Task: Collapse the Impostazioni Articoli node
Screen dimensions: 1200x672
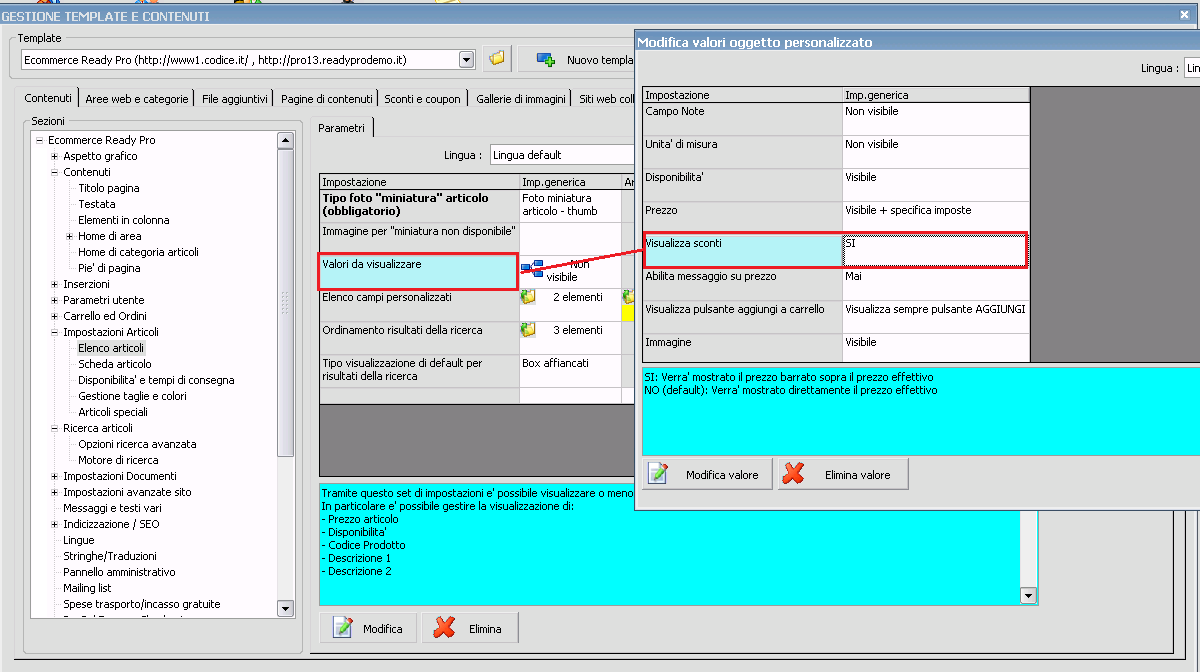Action: click(x=54, y=332)
